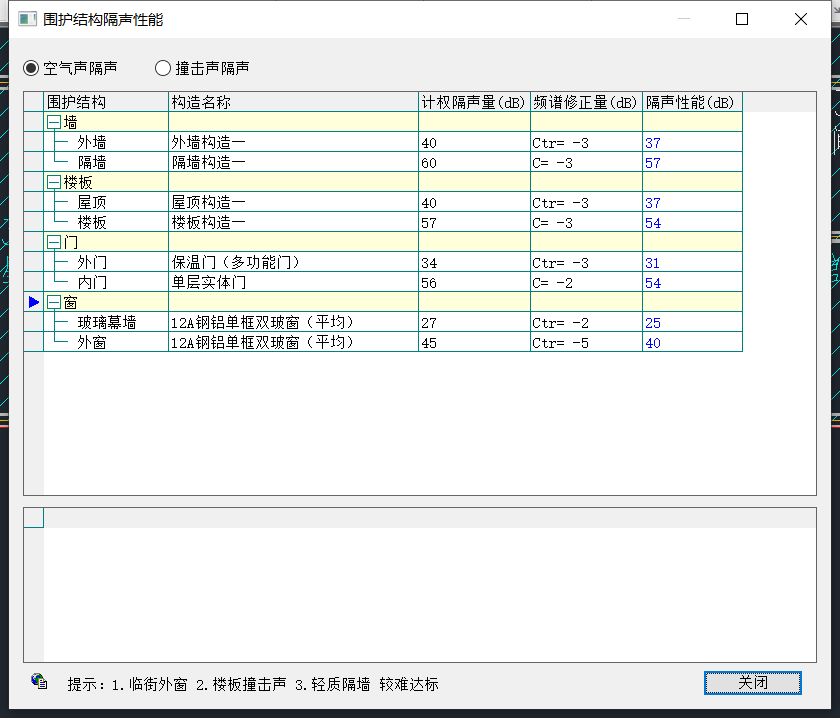This screenshot has width=840, height=718.
Task: Collapse the 门 group
Action: 54,242
